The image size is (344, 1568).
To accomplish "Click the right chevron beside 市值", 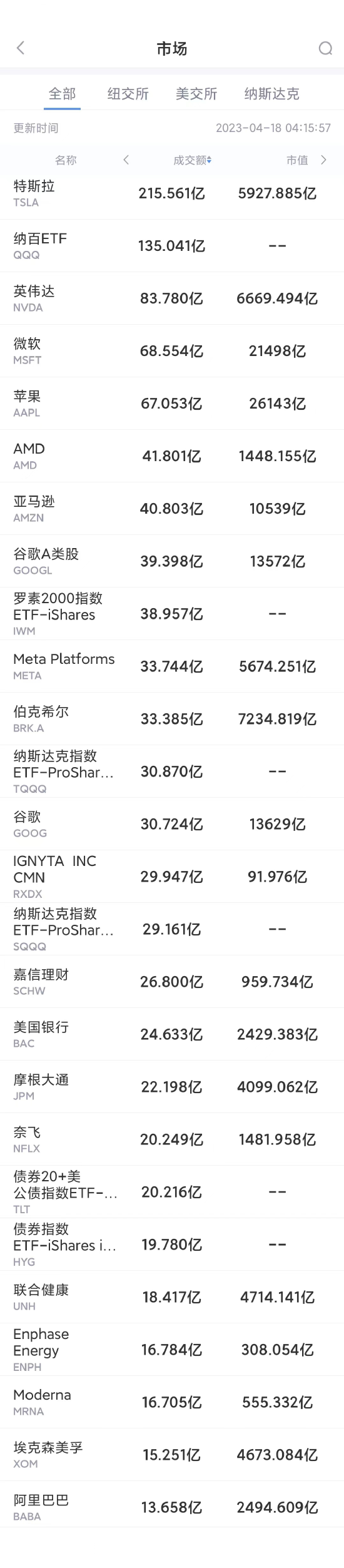I will tap(323, 160).
